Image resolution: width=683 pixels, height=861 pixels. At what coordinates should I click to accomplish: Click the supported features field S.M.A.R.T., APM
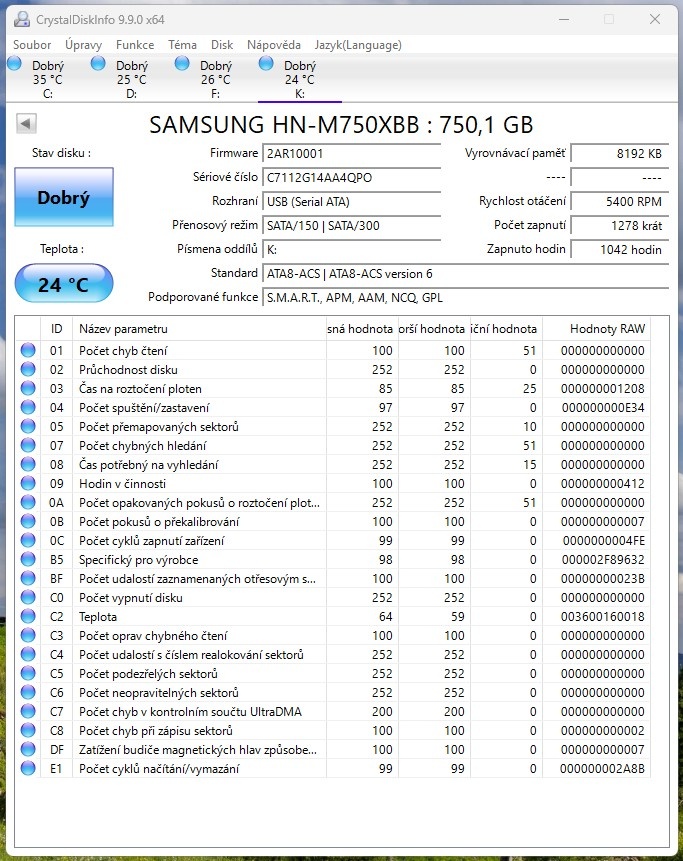[466, 298]
